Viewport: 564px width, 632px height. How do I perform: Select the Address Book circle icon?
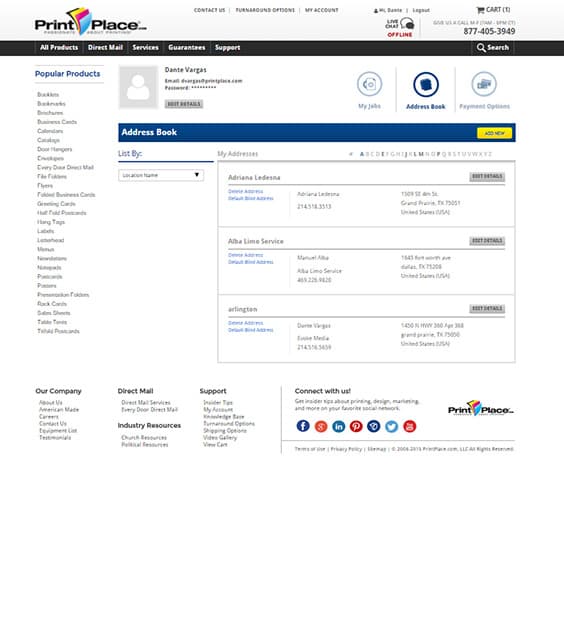(x=426, y=84)
